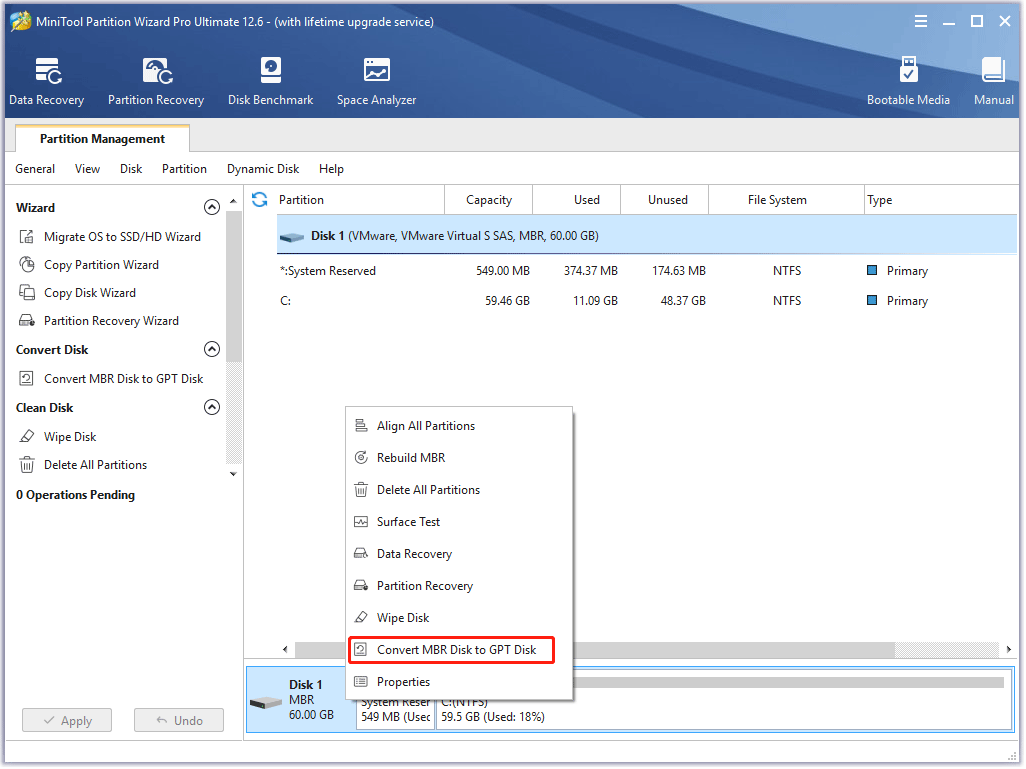Click sidebar Convert MBR Disk to GPT Disk

pyautogui.click(x=124, y=379)
